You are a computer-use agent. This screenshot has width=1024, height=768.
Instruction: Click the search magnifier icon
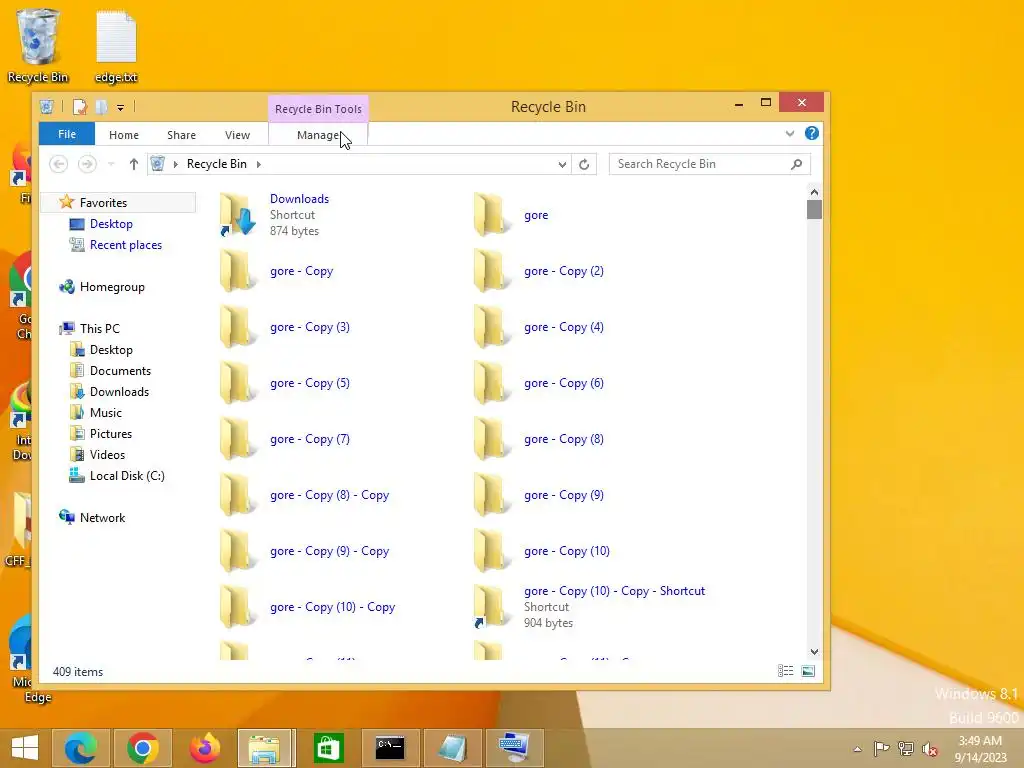point(796,164)
